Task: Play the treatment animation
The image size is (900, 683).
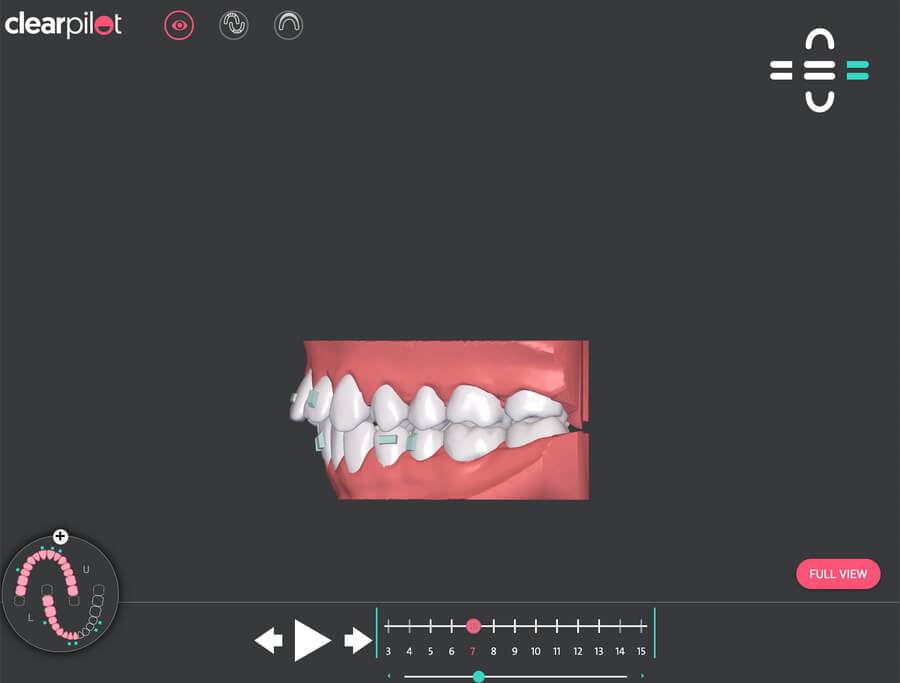Action: [x=312, y=640]
